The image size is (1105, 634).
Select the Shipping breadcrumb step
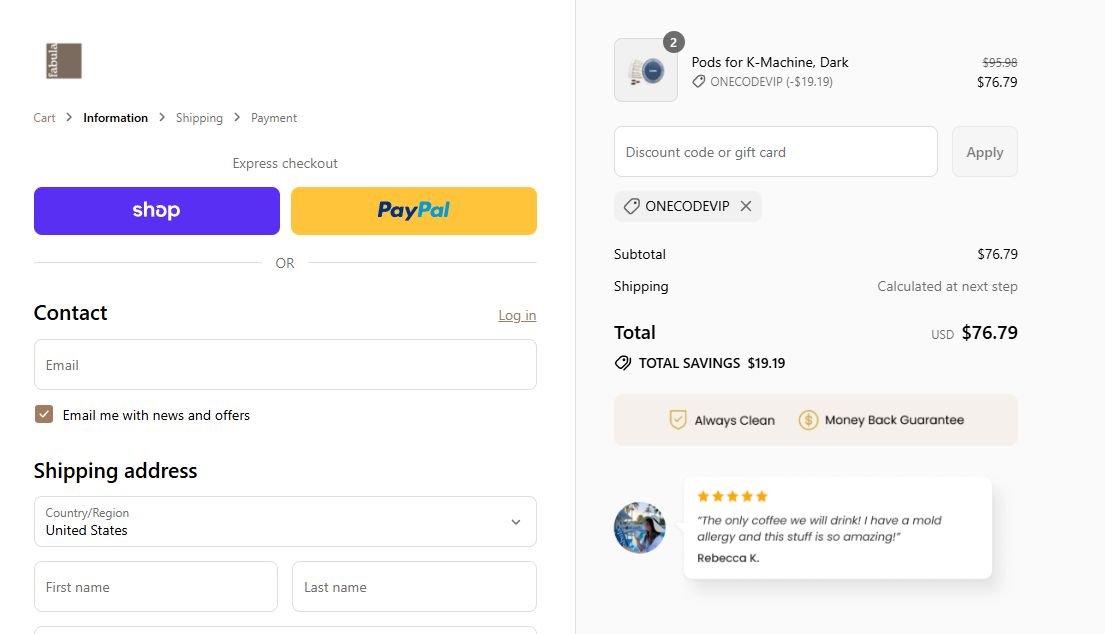click(199, 117)
